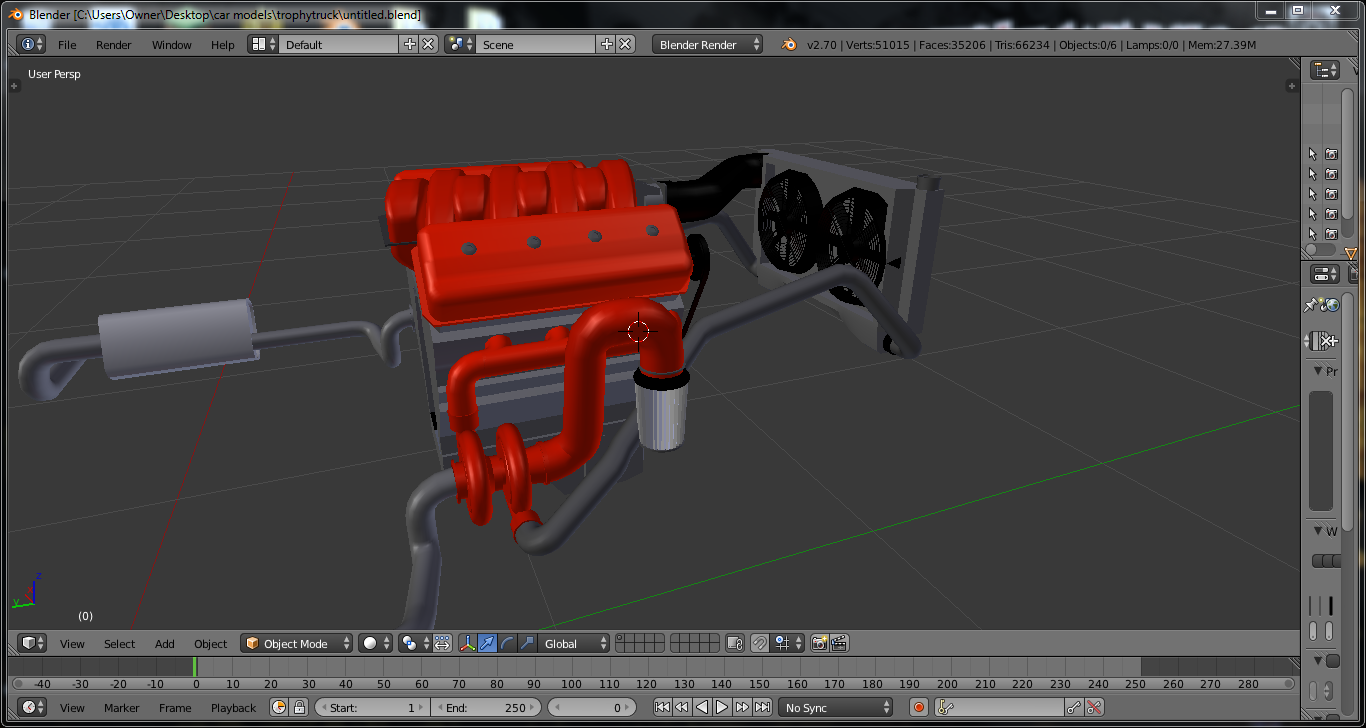Click the Playback menu in timeline header
Viewport: 1366px width, 728px height.
233,707
